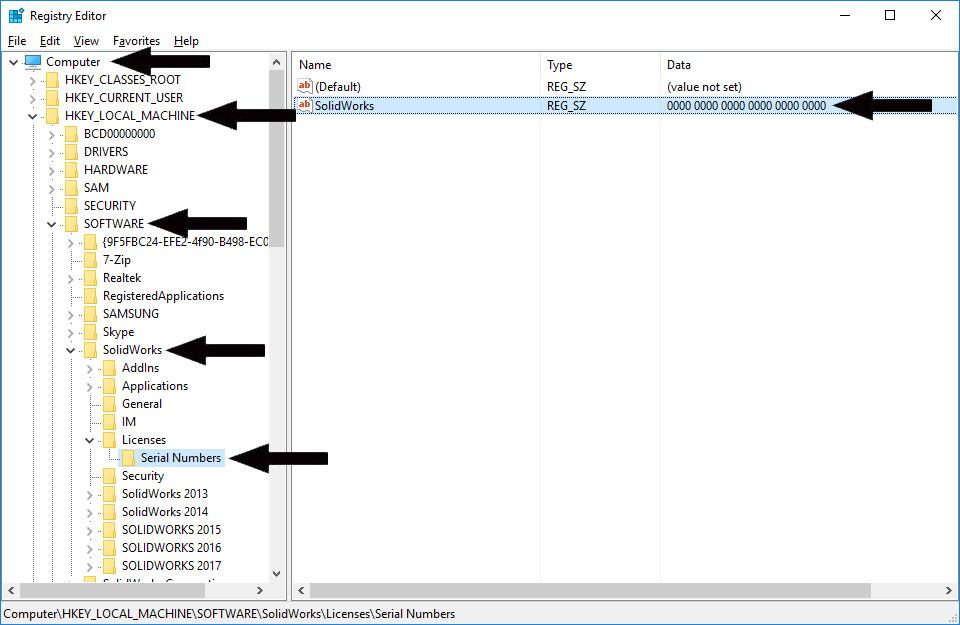Image resolution: width=960 pixels, height=625 pixels.
Task: Click the SECURITY folder icon
Action: (x=72, y=206)
